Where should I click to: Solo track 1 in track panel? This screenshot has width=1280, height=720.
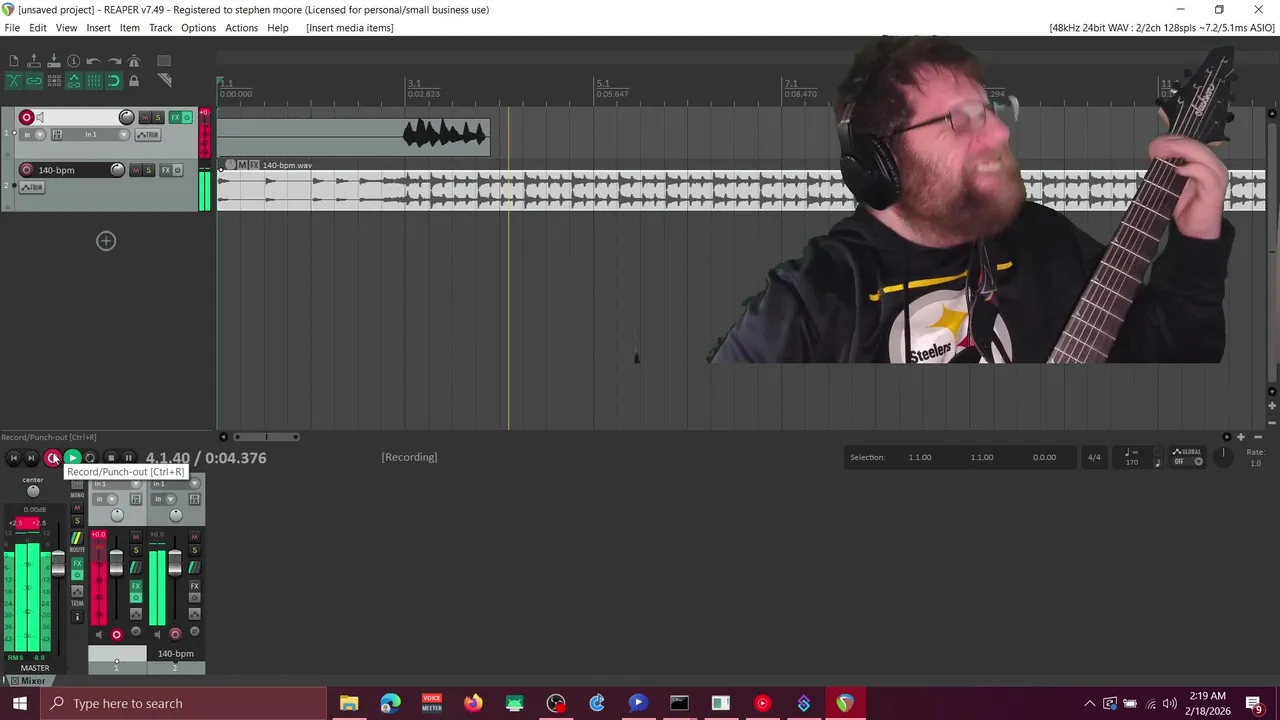pos(158,117)
